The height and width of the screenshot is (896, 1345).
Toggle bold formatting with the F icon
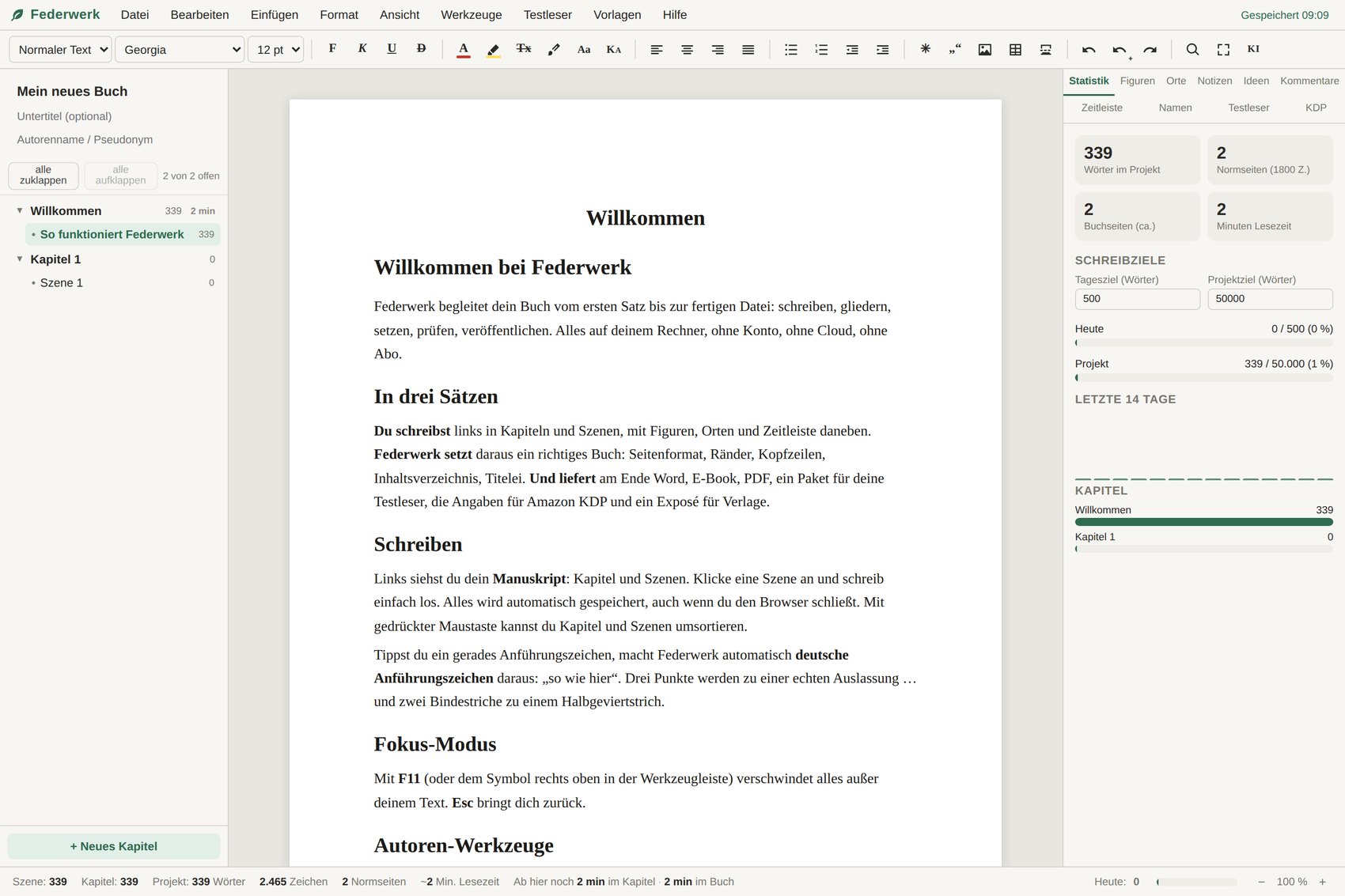tap(332, 49)
